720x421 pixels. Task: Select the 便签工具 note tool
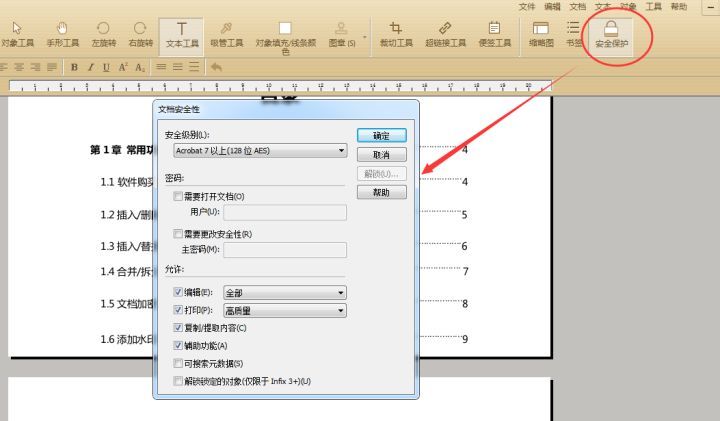(x=495, y=34)
